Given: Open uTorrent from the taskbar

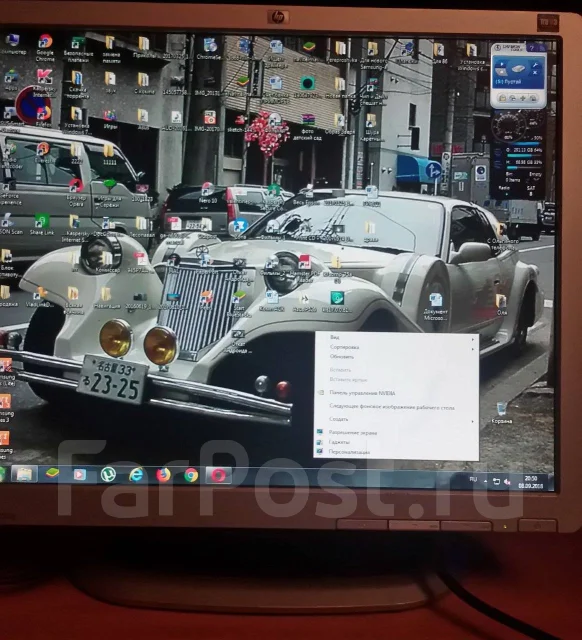Looking at the screenshot, I should [108, 475].
